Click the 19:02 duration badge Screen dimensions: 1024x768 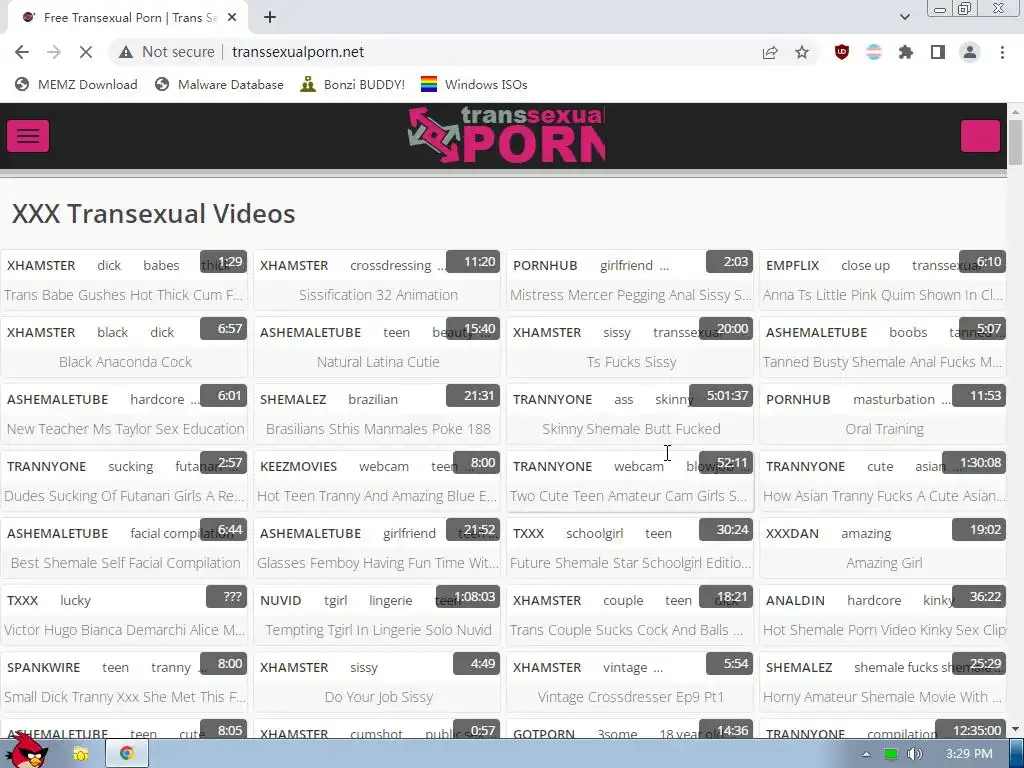(978, 530)
